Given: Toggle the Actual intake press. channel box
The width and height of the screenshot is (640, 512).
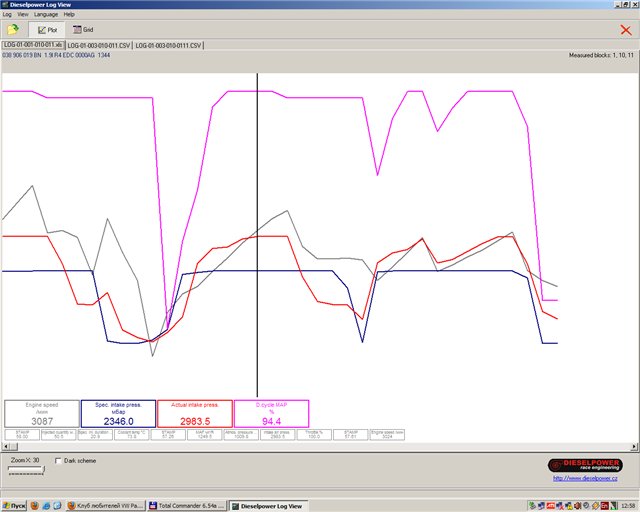Looking at the screenshot, I should tap(194, 414).
